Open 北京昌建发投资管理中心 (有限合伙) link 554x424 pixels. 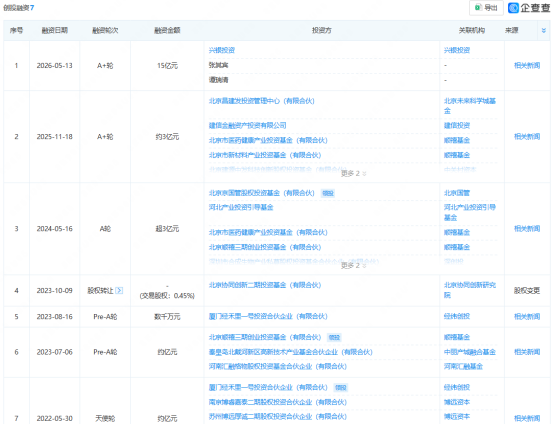tap(261, 101)
